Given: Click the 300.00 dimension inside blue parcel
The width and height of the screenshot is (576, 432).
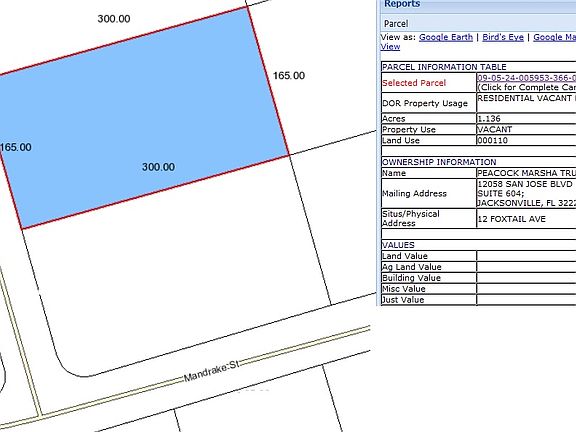Looking at the screenshot, I should coord(158,167).
